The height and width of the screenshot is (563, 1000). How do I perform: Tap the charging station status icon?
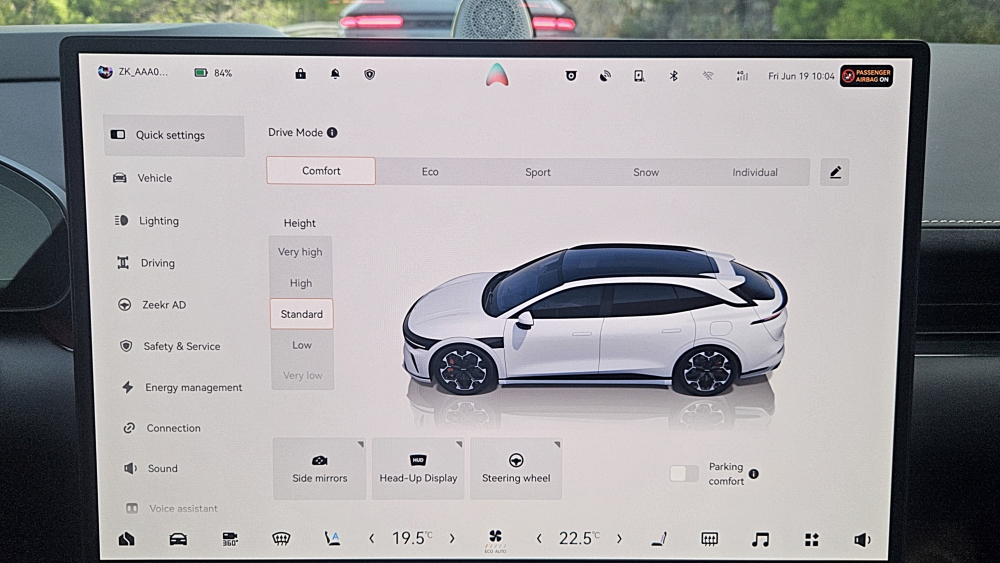click(x=639, y=76)
